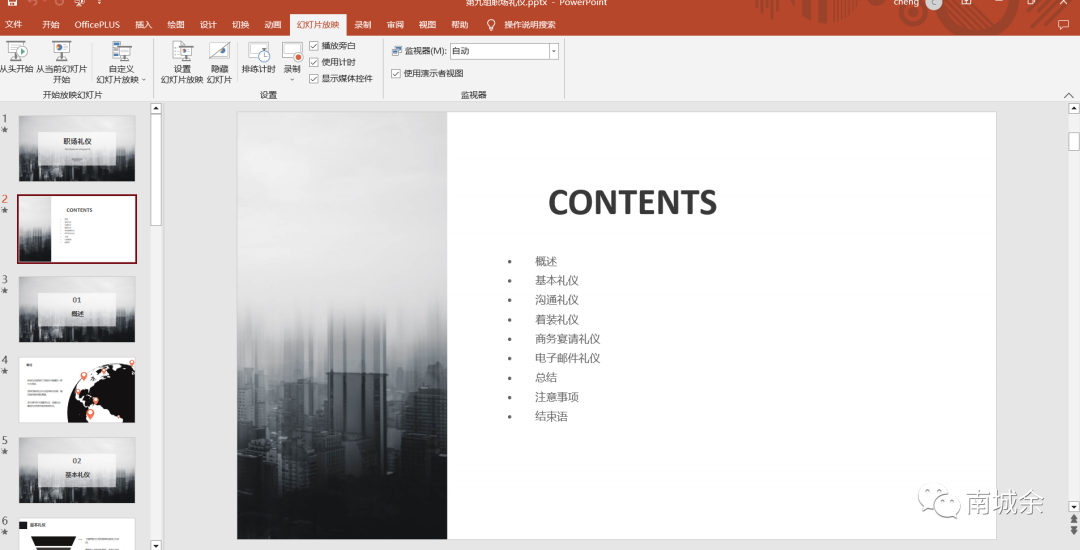Expand the Monitor (监视器) dropdown
1080x550 pixels.
pyautogui.click(x=554, y=51)
